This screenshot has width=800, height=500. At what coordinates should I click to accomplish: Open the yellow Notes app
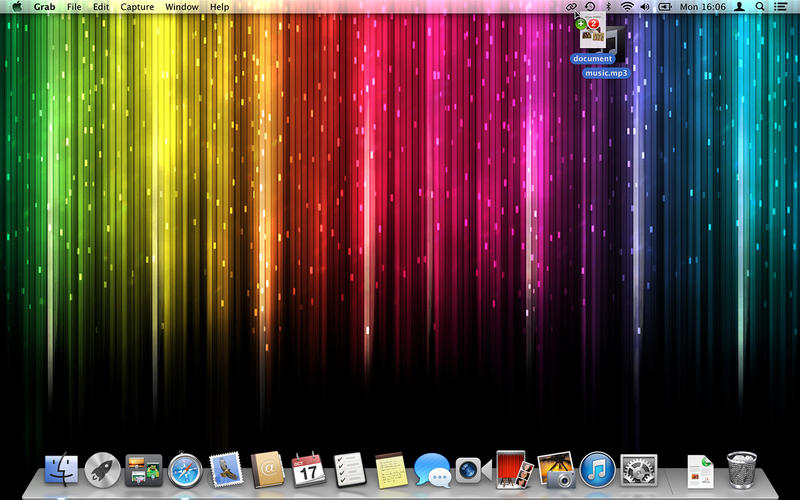(389, 468)
